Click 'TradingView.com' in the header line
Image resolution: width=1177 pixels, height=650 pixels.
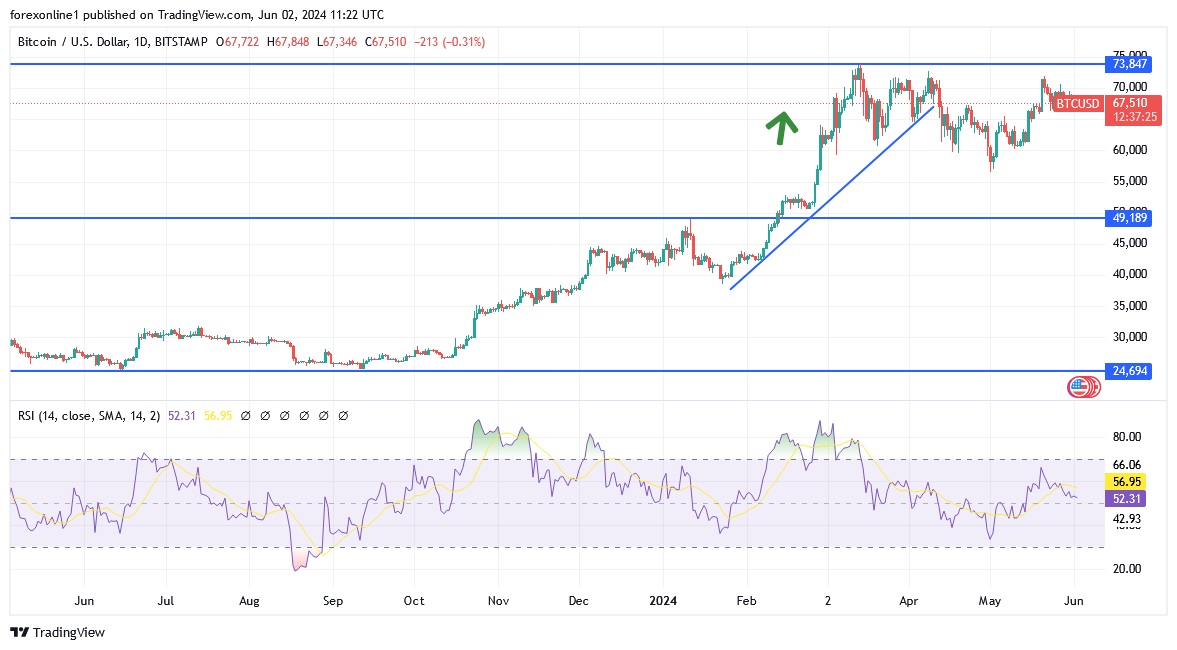pos(206,15)
